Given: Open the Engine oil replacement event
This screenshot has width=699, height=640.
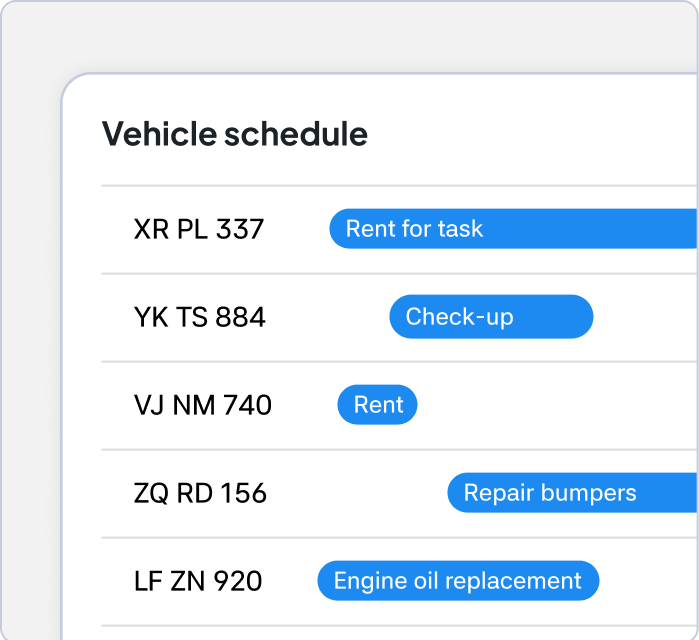Looking at the screenshot, I should [x=458, y=581].
